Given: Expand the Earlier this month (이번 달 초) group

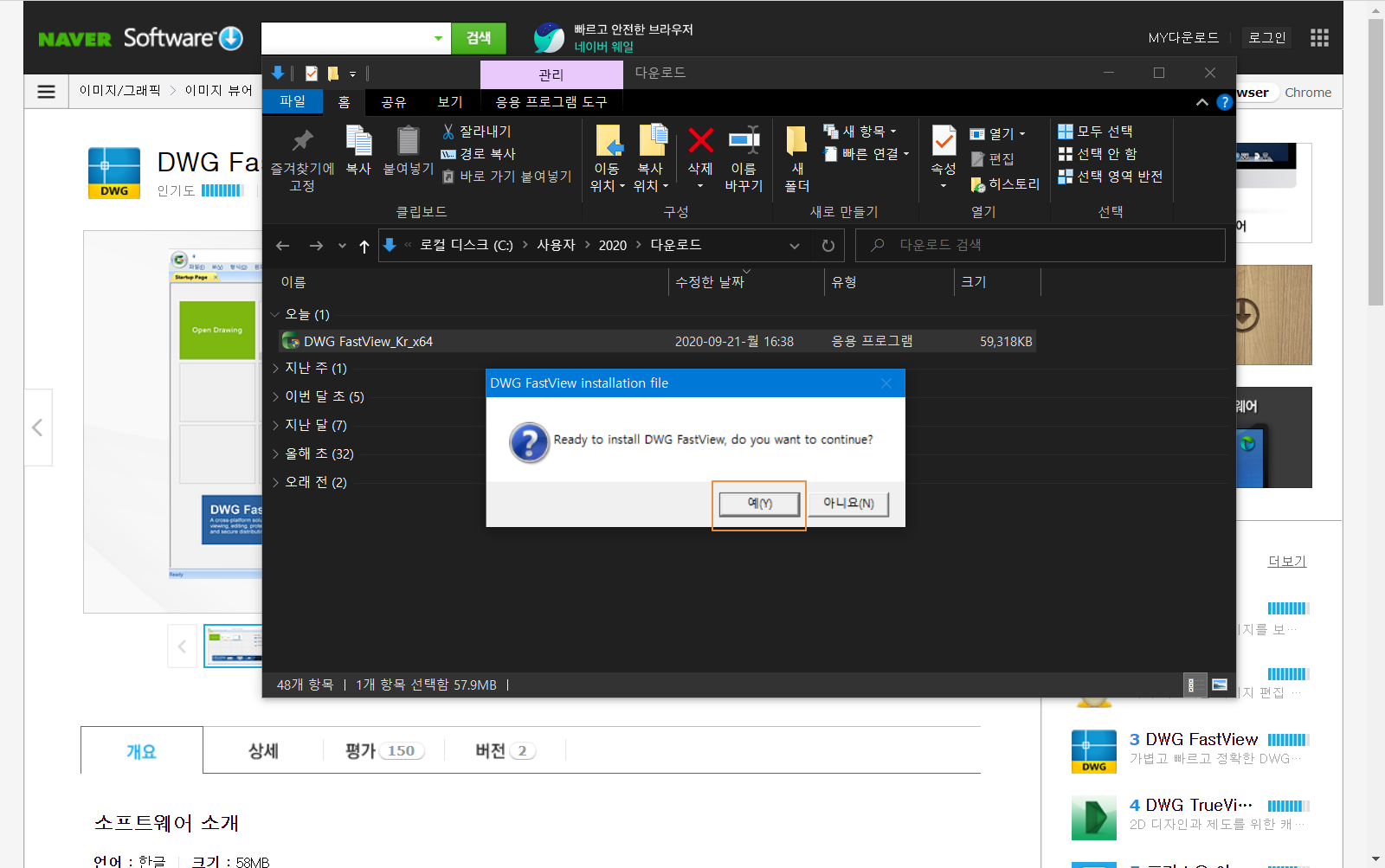Looking at the screenshot, I should click(275, 396).
